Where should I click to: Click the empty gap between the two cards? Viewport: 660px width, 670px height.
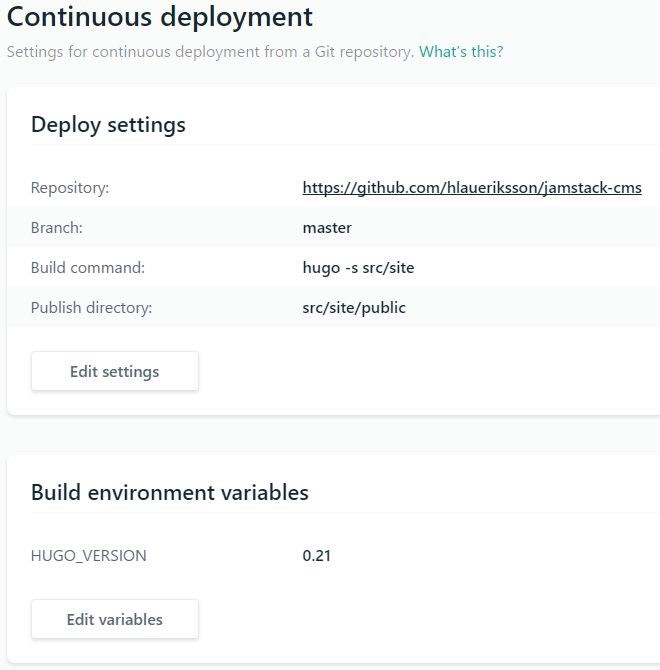point(330,435)
